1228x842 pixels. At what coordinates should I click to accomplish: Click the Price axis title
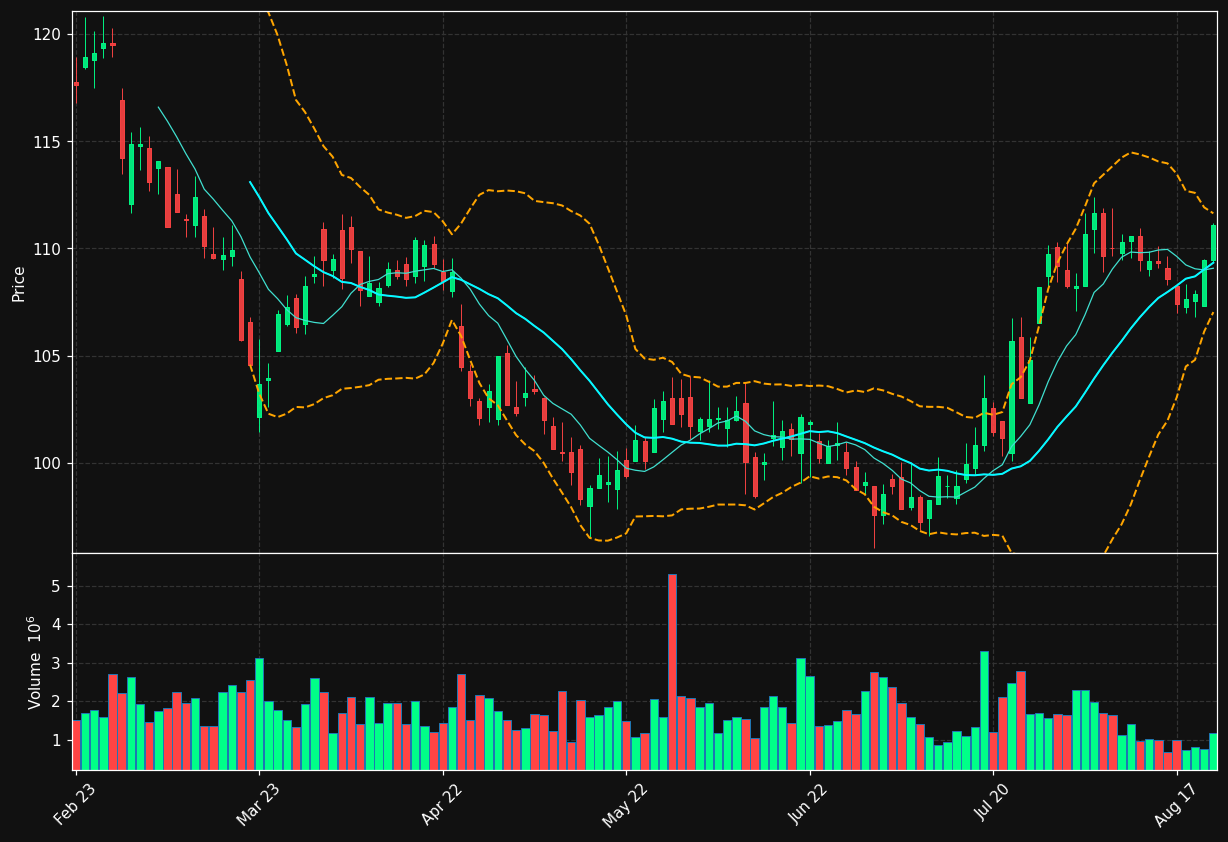[x=19, y=283]
